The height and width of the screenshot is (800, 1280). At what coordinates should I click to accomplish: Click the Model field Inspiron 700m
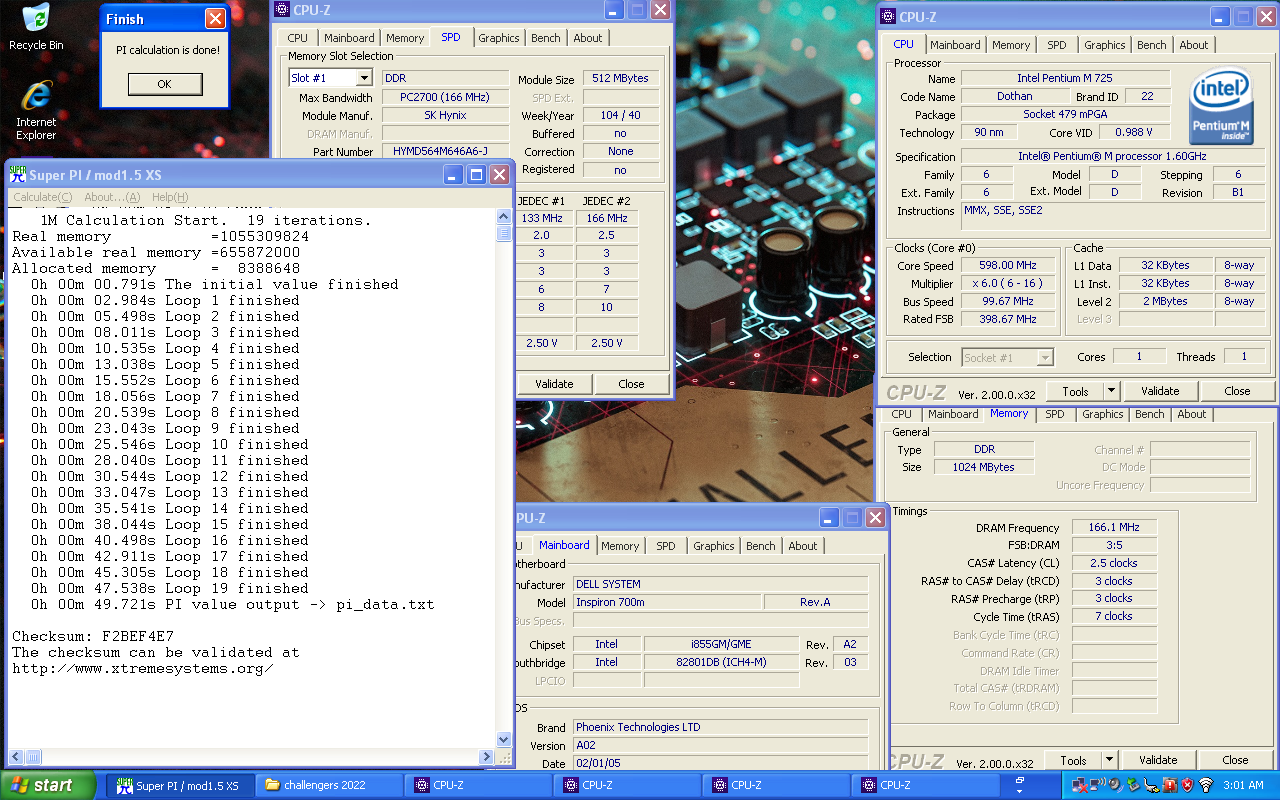[x=666, y=602]
